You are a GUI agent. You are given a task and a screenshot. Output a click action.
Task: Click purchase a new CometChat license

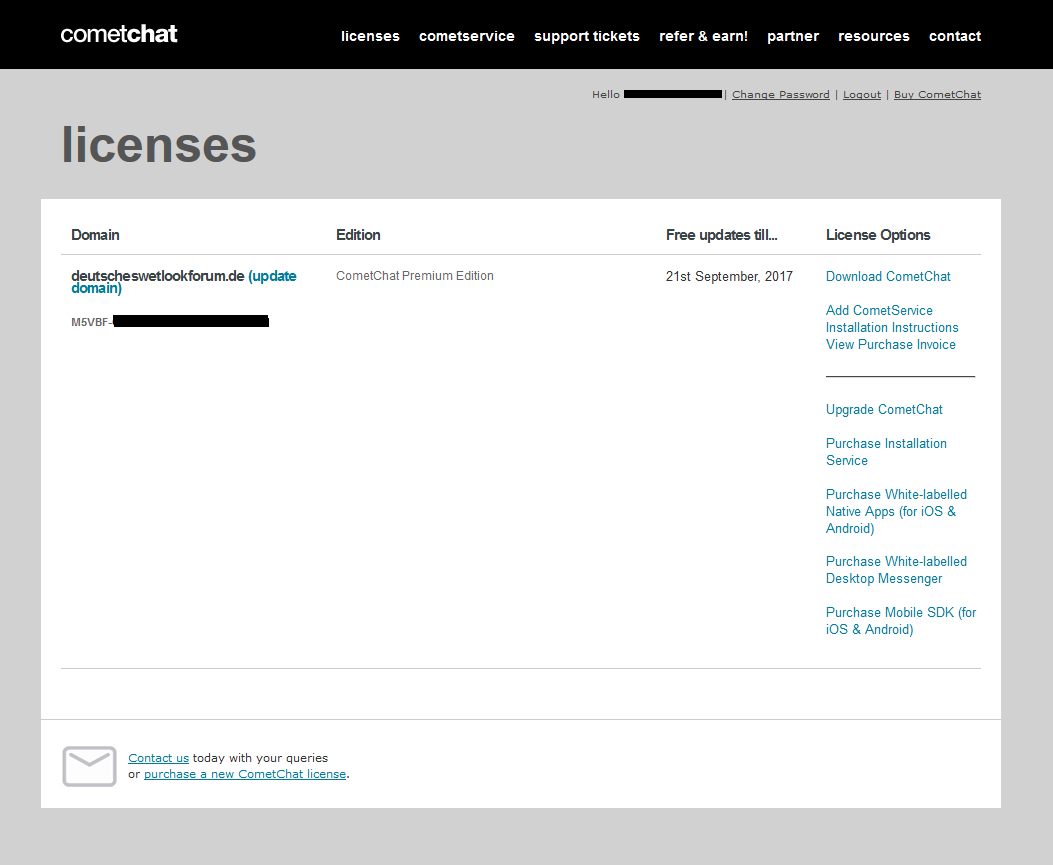point(244,774)
